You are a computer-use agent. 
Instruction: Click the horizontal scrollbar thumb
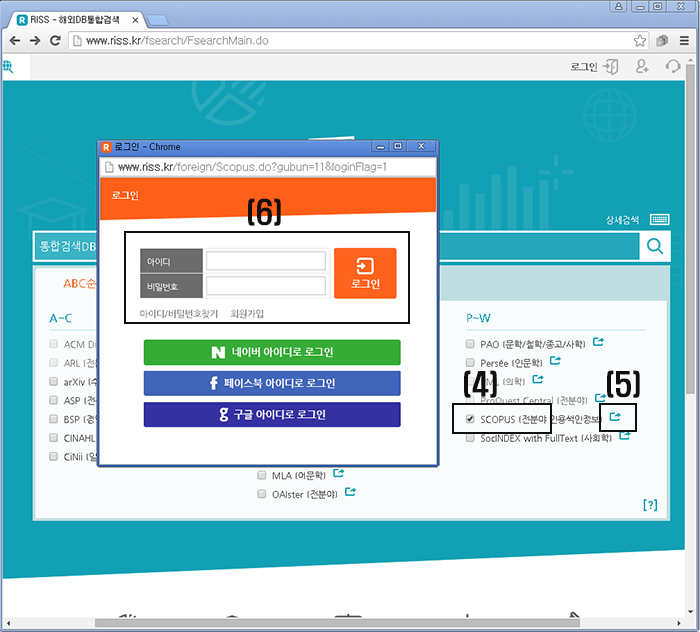click(337, 623)
